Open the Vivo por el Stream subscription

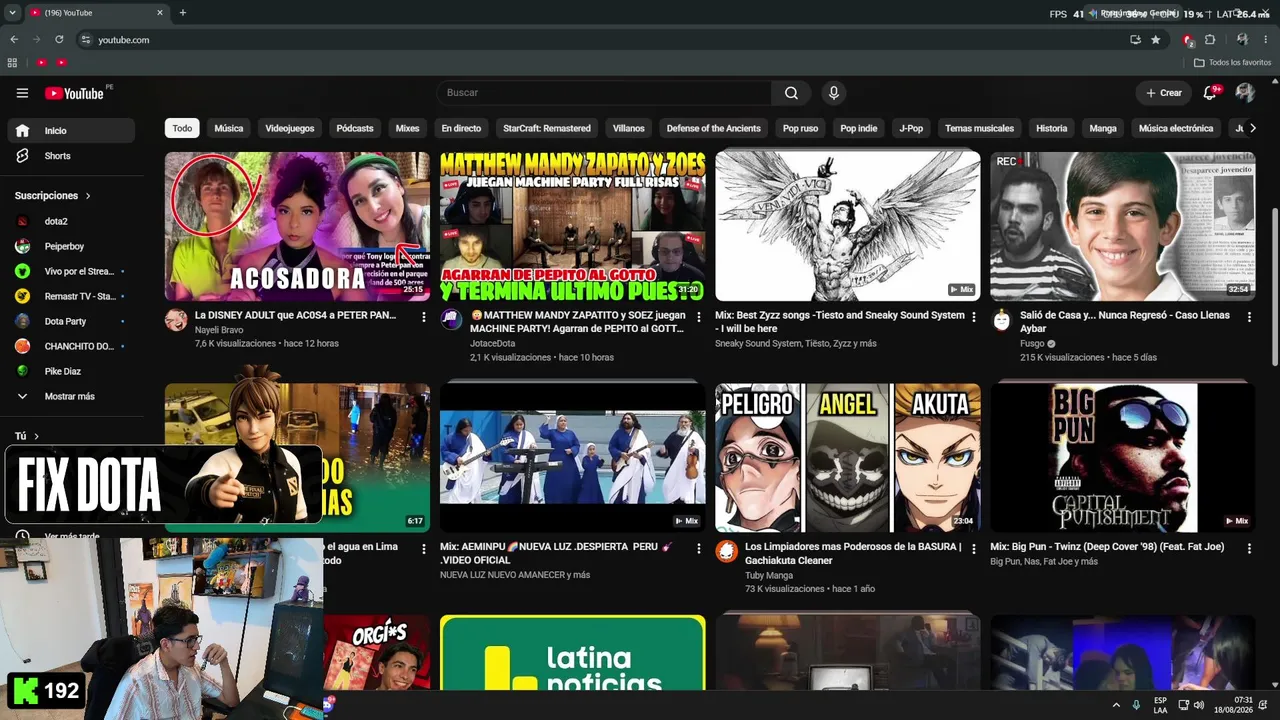click(70, 271)
